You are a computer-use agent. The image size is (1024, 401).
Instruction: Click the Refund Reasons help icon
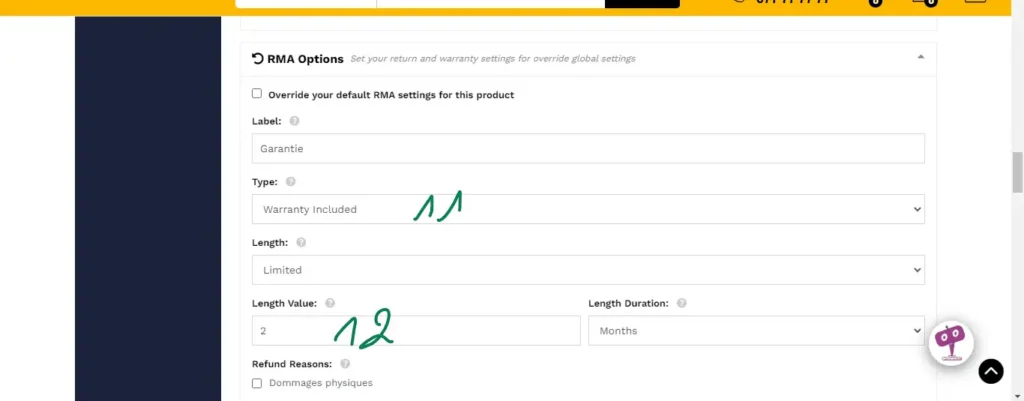click(345, 364)
